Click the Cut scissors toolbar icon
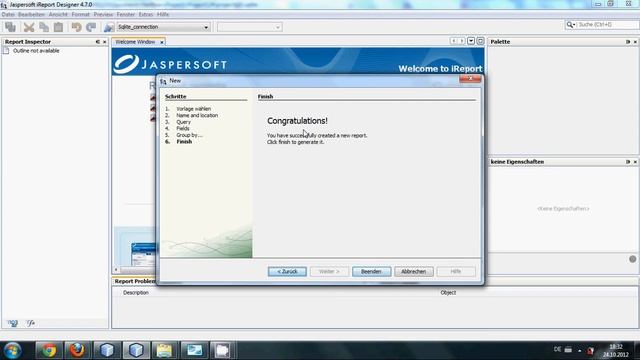 [x=29, y=27]
